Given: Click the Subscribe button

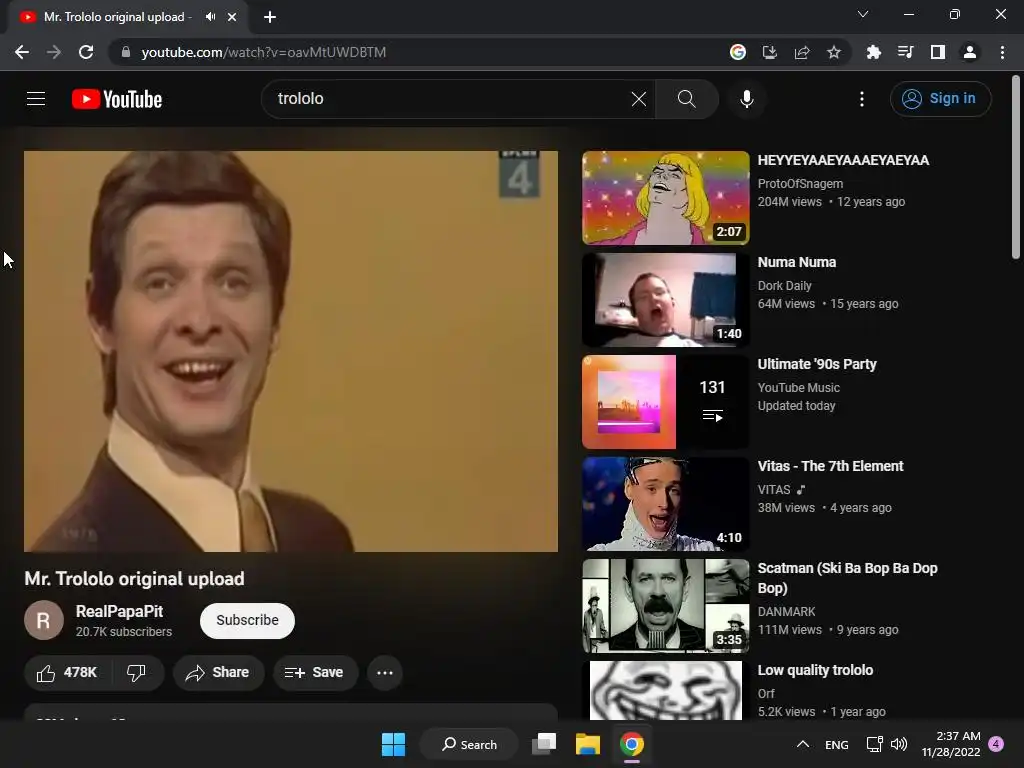Looking at the screenshot, I should [x=248, y=620].
